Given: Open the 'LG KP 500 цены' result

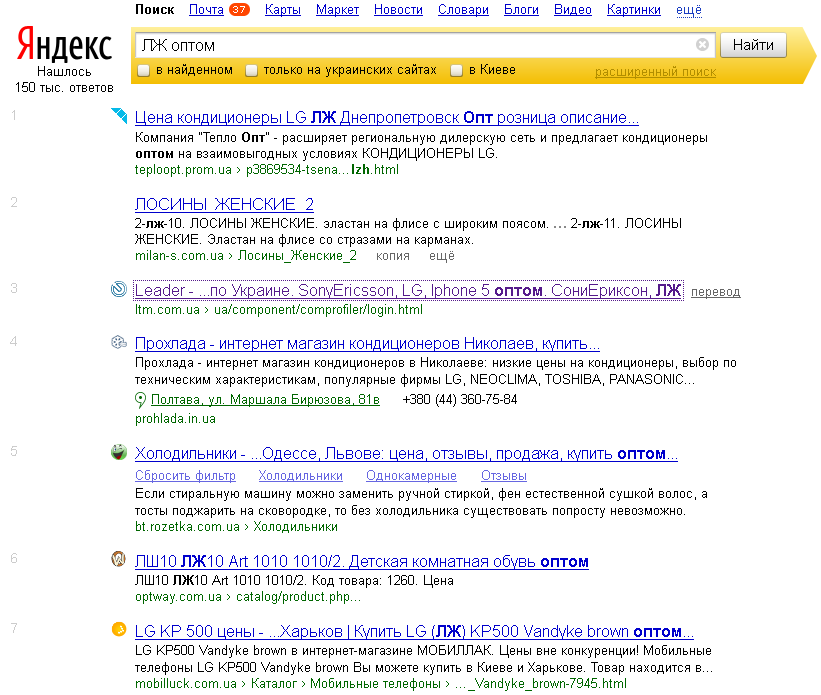Looking at the screenshot, I should (414, 632).
